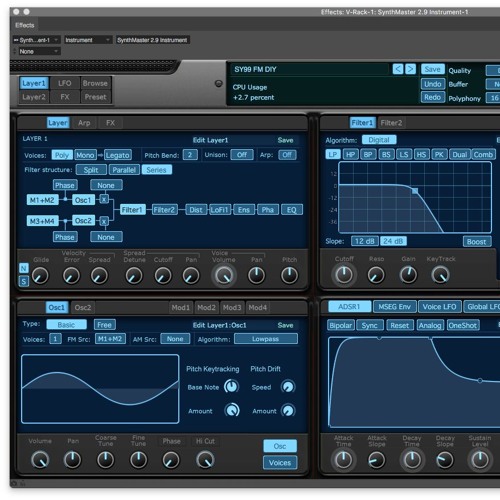This screenshot has width=500, height=500.
Task: Click the Voice Volume knob
Action: pos(224,275)
